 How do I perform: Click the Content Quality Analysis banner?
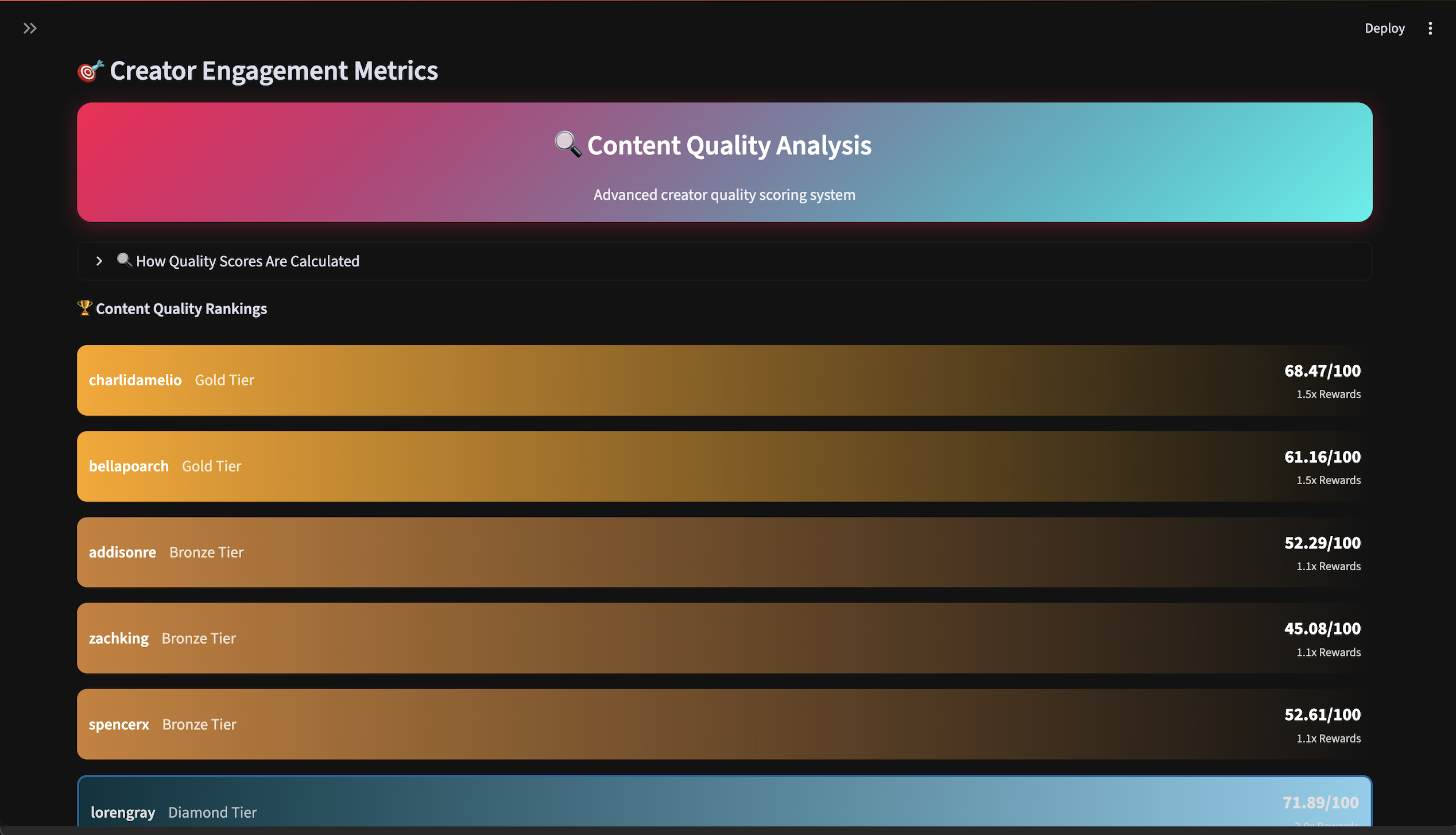coord(725,163)
